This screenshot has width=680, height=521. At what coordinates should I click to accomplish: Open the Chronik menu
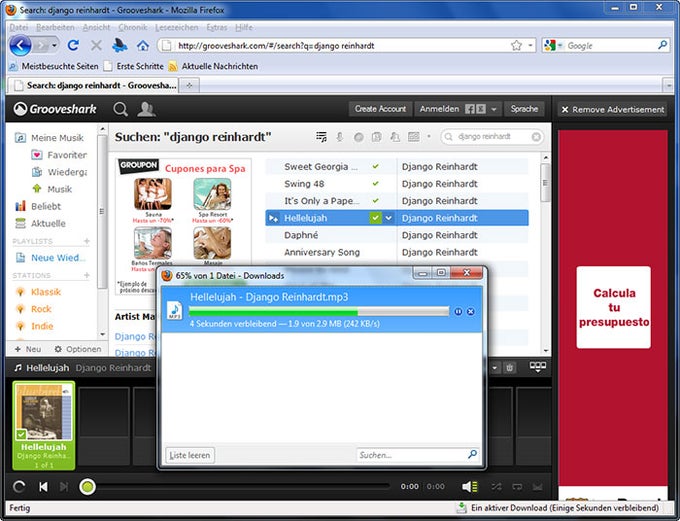coord(133,27)
